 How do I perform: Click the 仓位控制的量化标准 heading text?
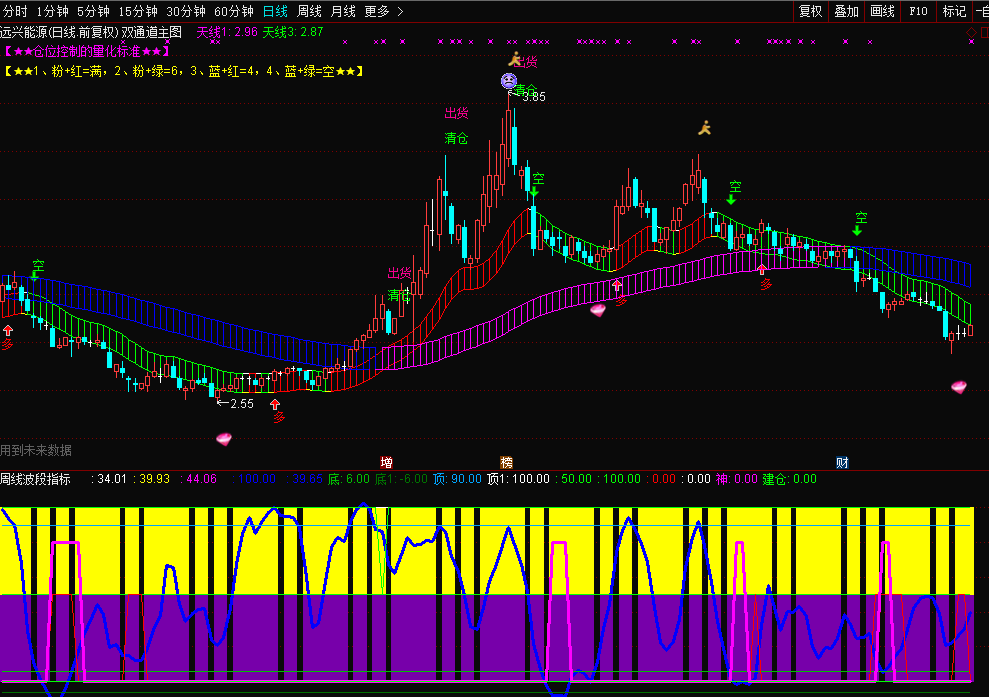[x=86, y=52]
